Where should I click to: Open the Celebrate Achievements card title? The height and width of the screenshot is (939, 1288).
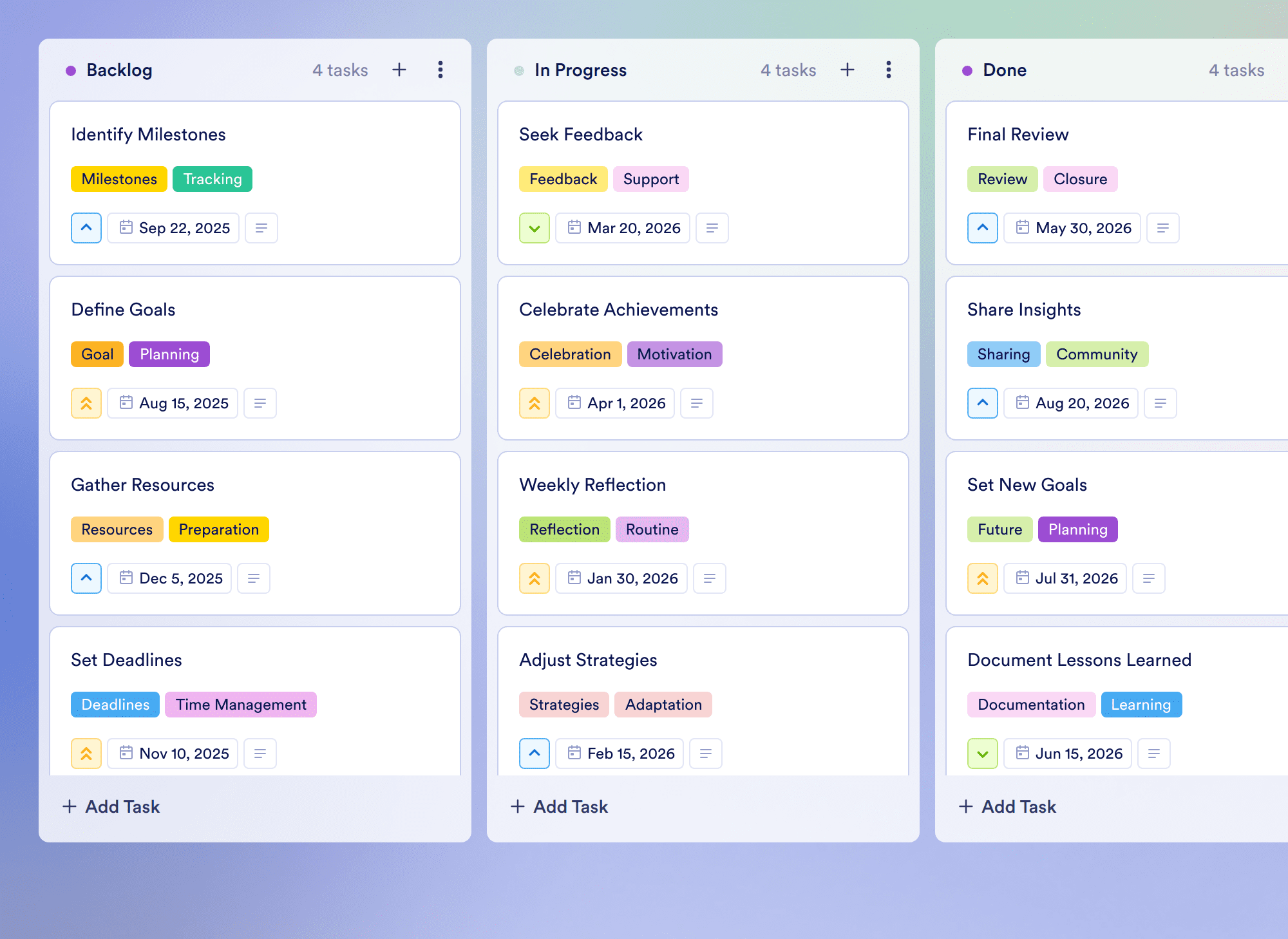(x=618, y=309)
